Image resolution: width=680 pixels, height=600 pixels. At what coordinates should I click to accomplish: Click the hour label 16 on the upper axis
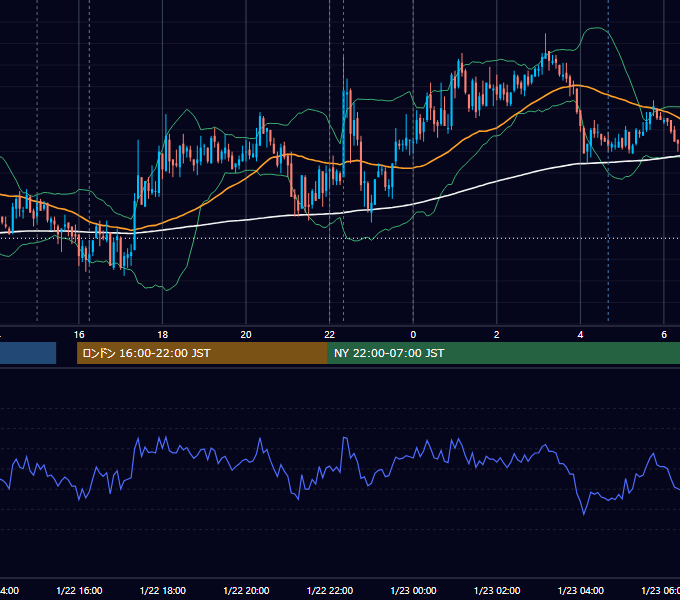click(79, 335)
